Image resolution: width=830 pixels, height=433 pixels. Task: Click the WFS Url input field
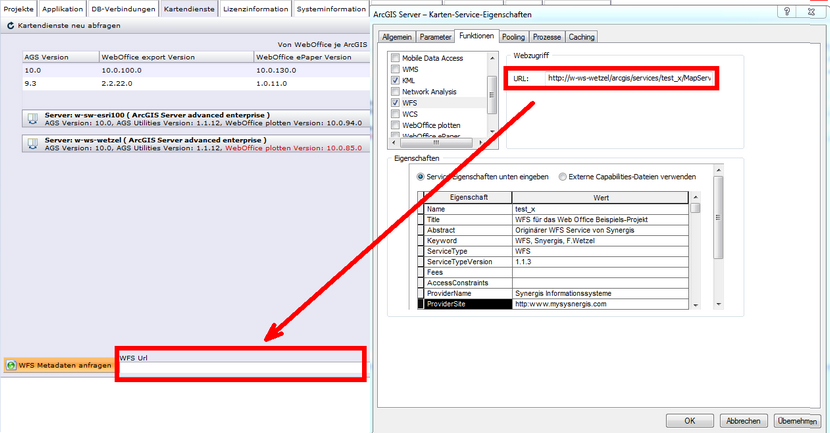(x=241, y=368)
